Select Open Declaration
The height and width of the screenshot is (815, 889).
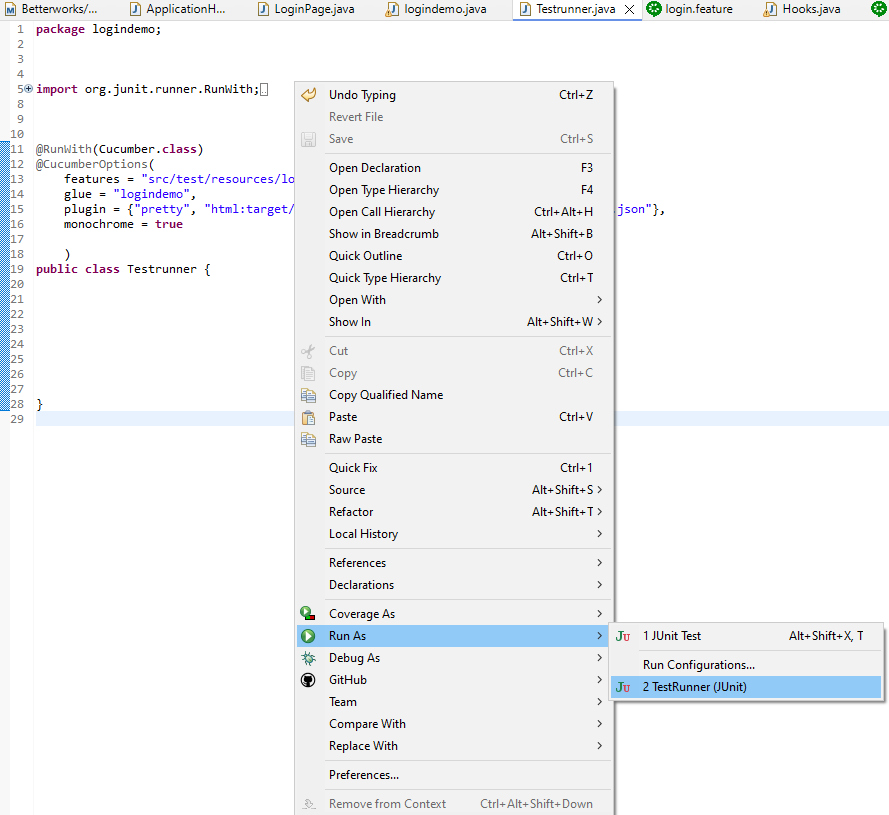point(455,168)
